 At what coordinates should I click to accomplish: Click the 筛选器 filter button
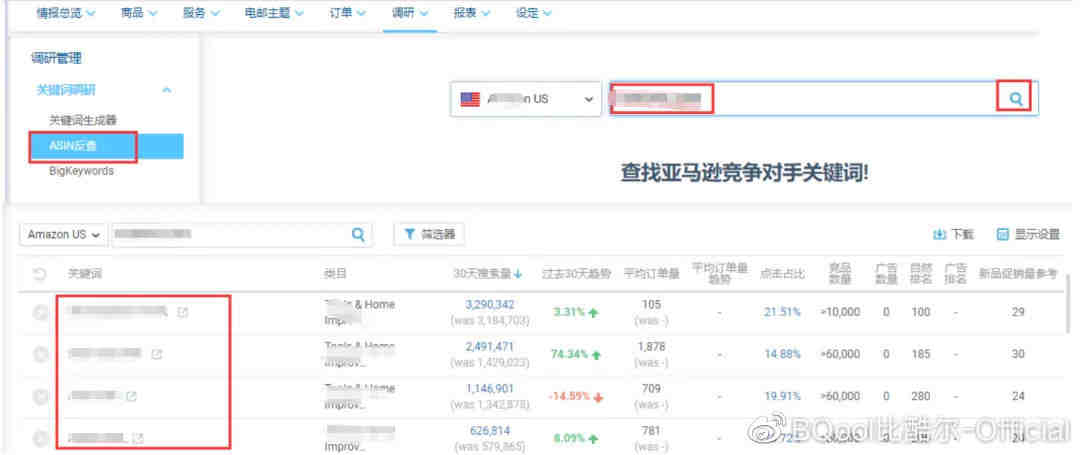429,235
